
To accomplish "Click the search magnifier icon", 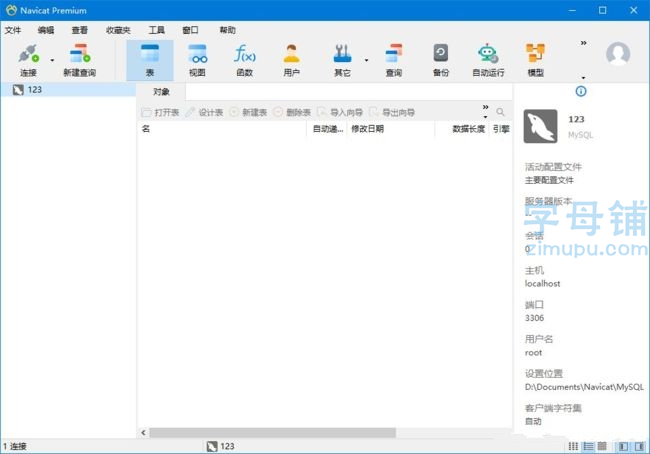I will (500, 112).
